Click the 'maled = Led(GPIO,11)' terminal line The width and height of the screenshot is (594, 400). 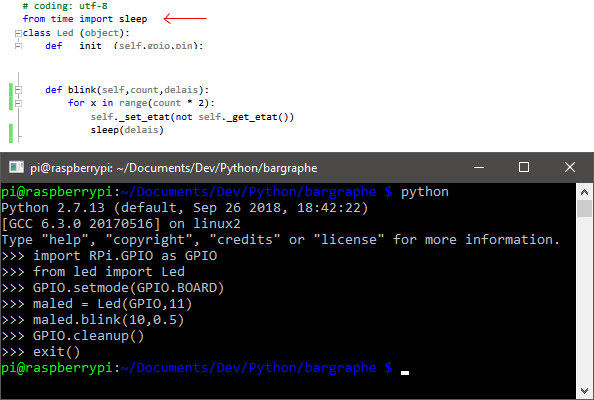pyautogui.click(x=113, y=304)
